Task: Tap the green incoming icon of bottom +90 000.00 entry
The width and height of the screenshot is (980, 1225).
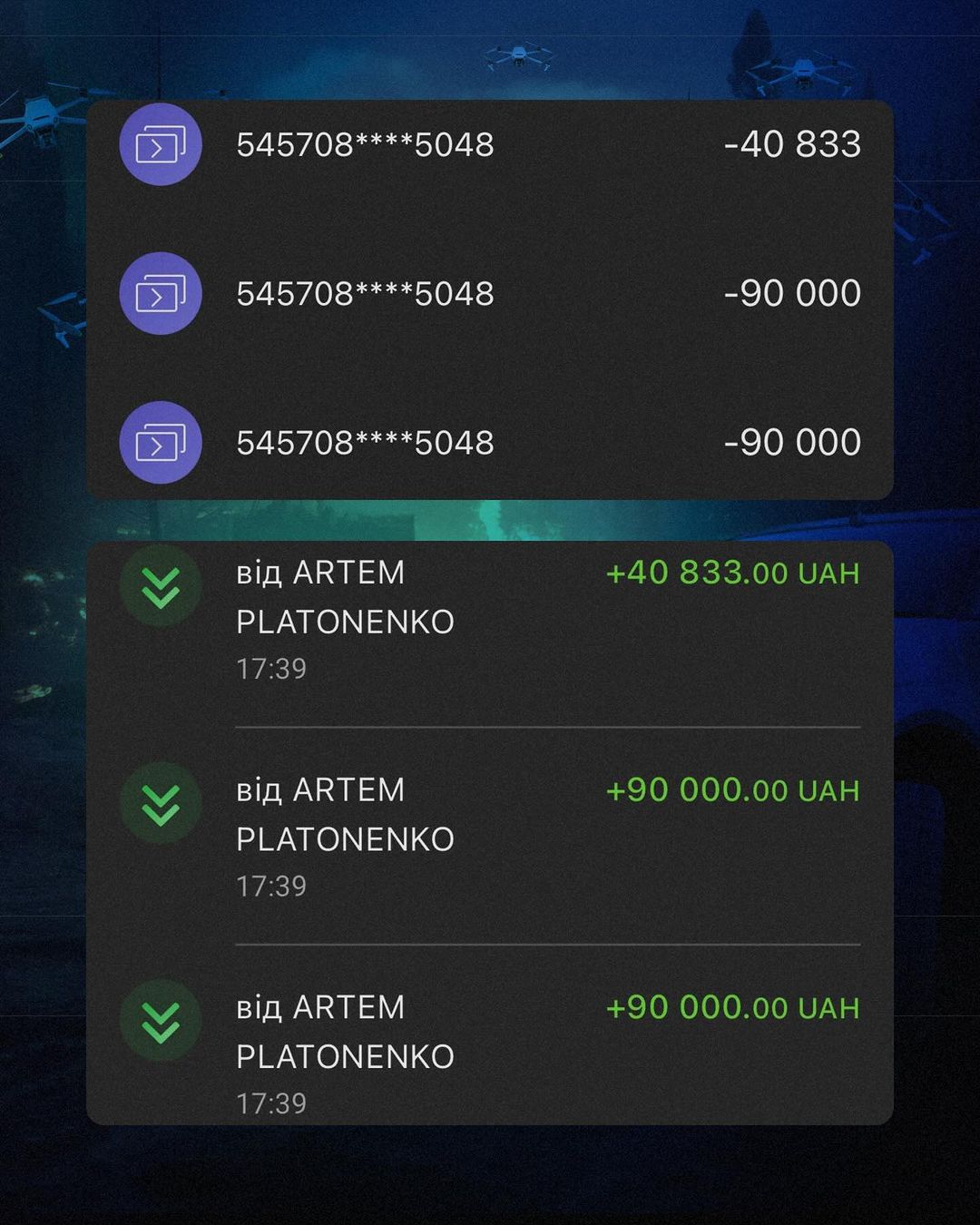Action: [x=161, y=1021]
